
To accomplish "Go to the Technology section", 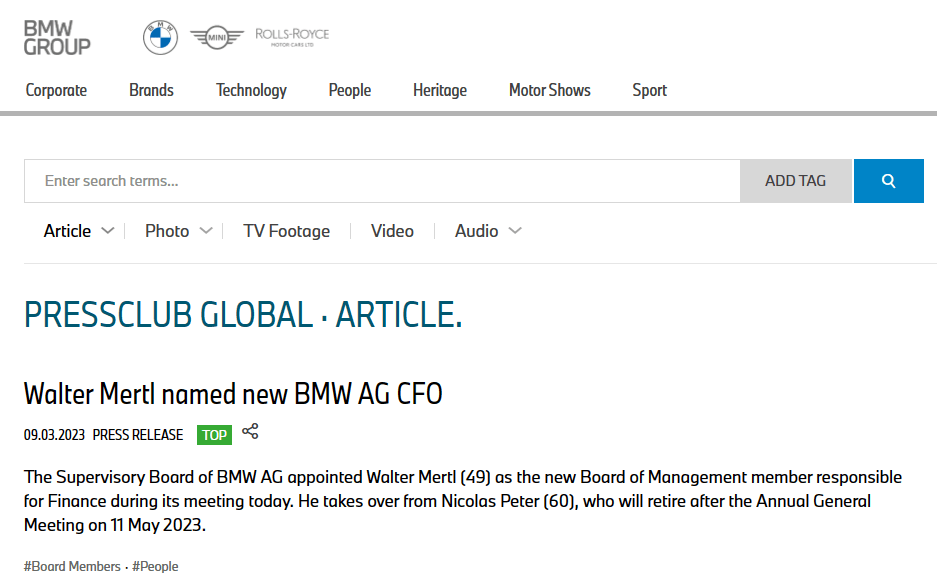I will 251,90.
